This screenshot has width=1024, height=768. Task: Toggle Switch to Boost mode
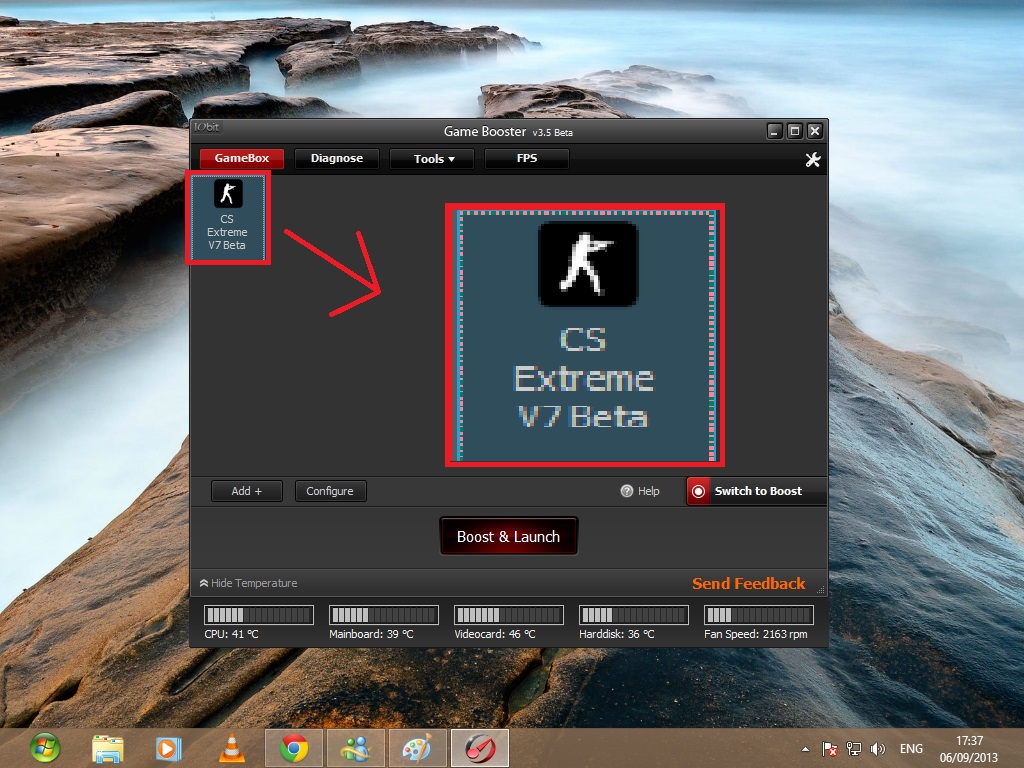(757, 491)
